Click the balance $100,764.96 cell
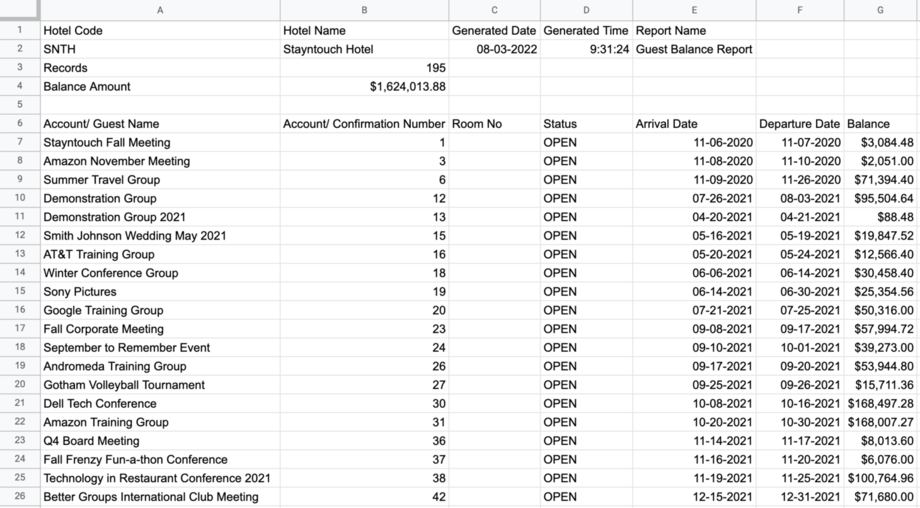 pyautogui.click(x=880, y=478)
